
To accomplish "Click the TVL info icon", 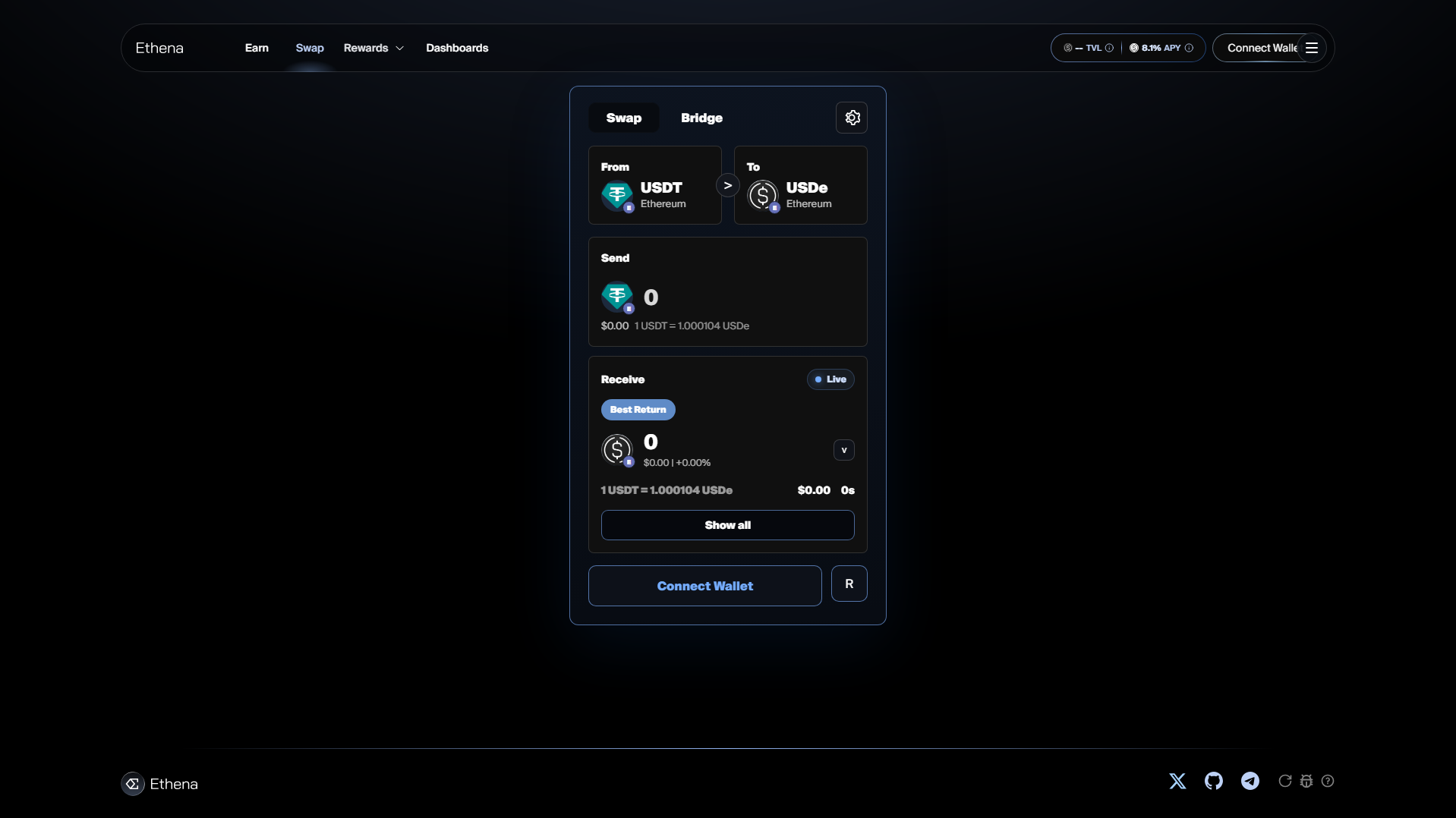I will [1109, 48].
